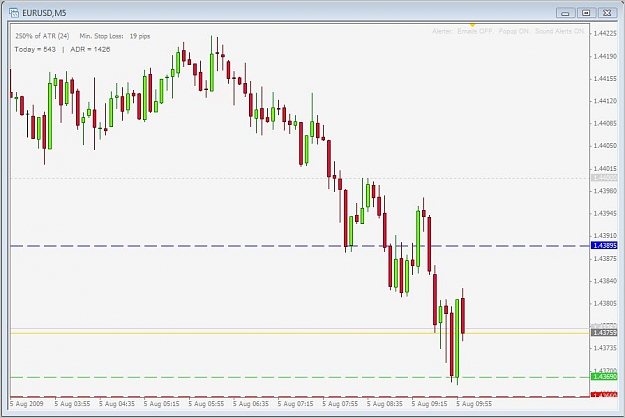This screenshot has width=625, height=418.
Task: Click the 'Popup ON' alerter label
Action: pos(513,31)
